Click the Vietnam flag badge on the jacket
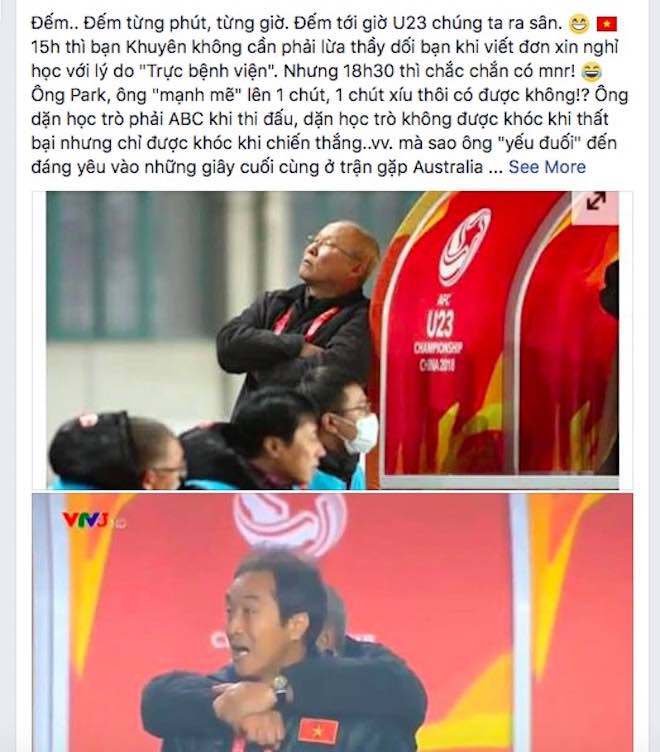 [318, 731]
